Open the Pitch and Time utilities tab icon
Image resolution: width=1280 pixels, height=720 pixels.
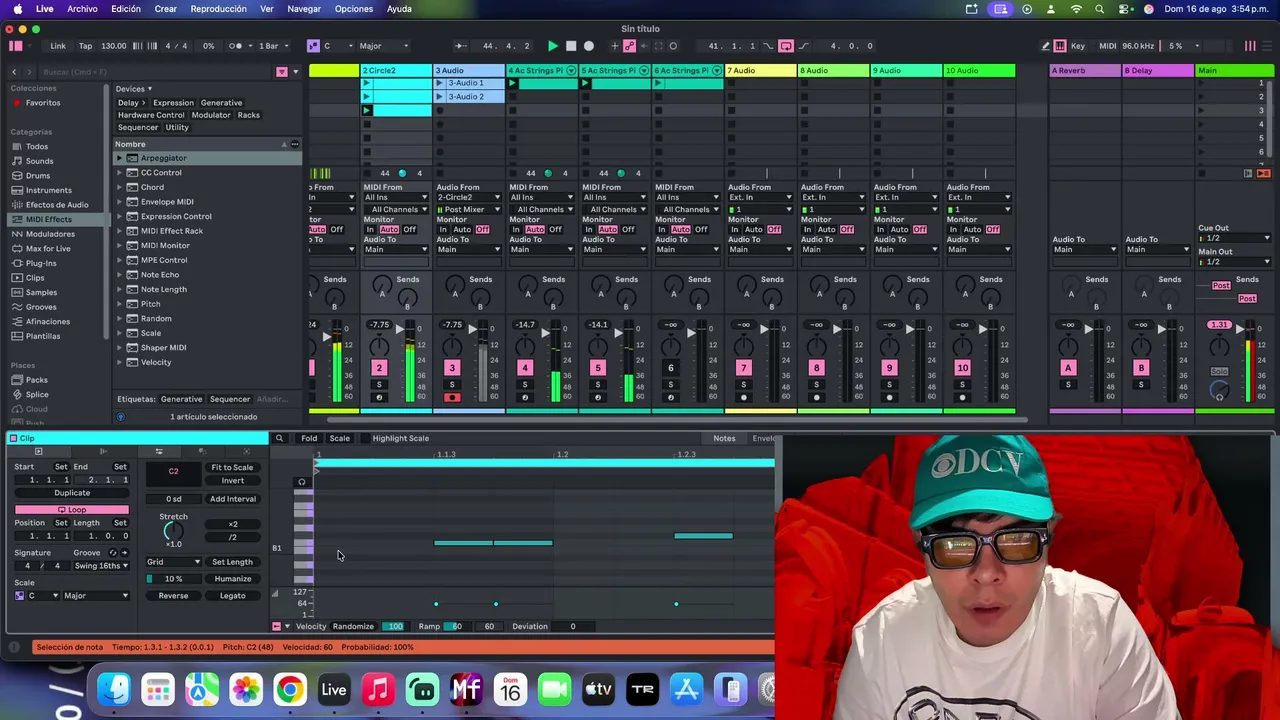coord(158,451)
